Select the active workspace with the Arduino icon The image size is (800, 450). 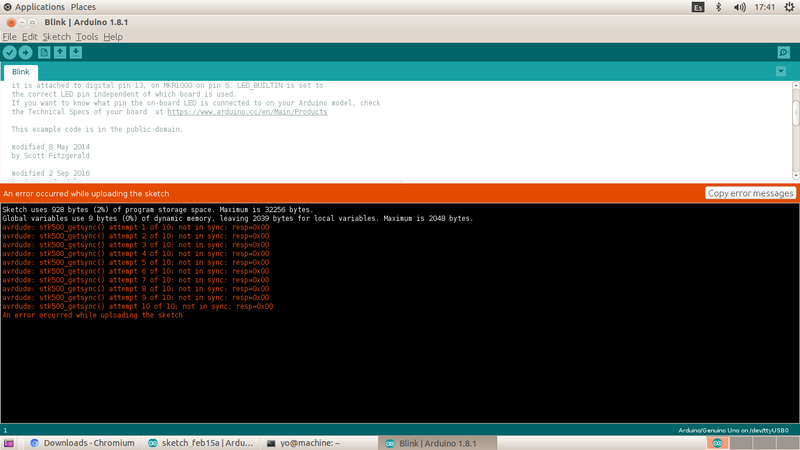click(x=717, y=443)
